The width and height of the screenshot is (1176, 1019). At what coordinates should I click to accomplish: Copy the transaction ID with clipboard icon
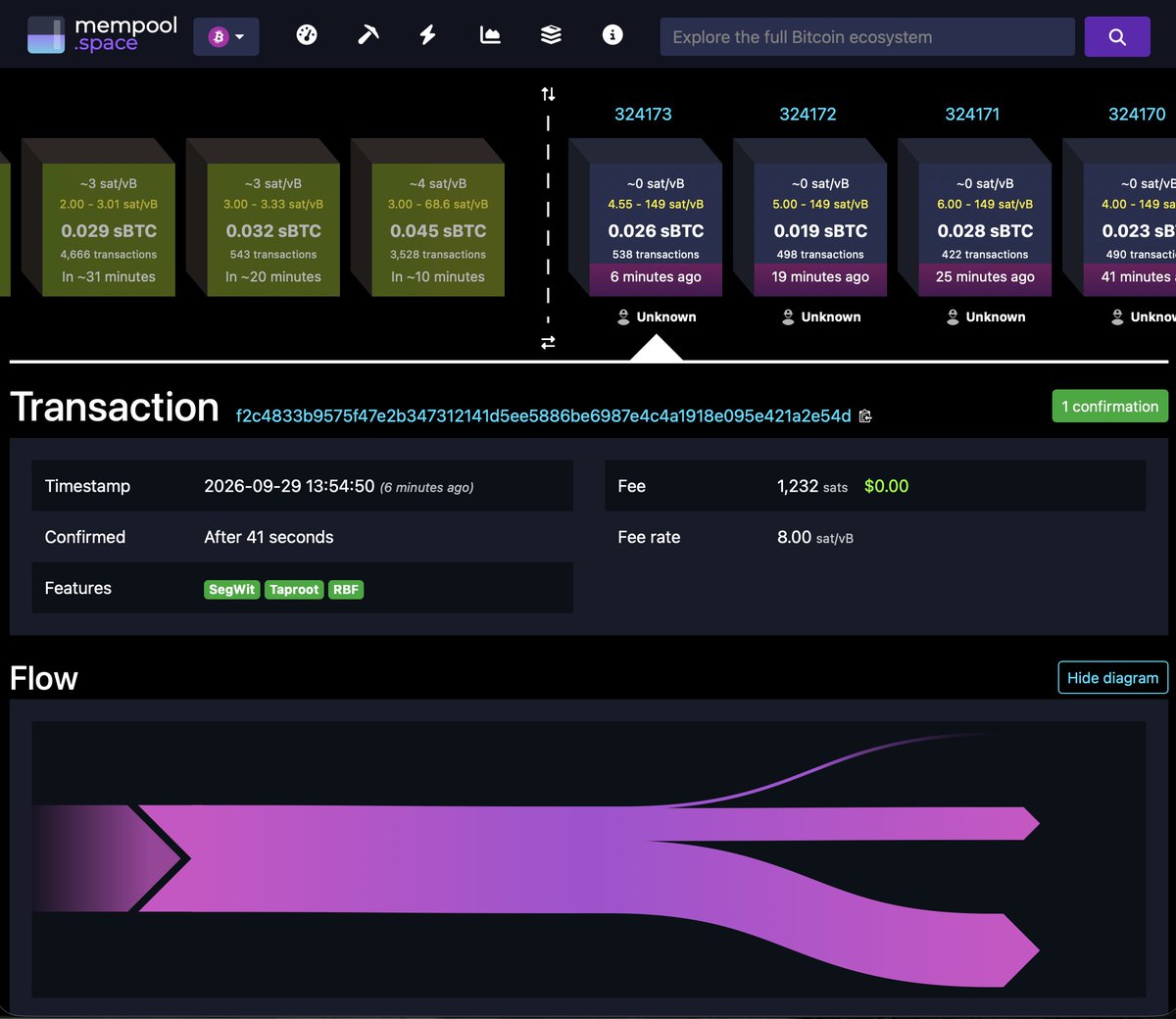(x=865, y=416)
